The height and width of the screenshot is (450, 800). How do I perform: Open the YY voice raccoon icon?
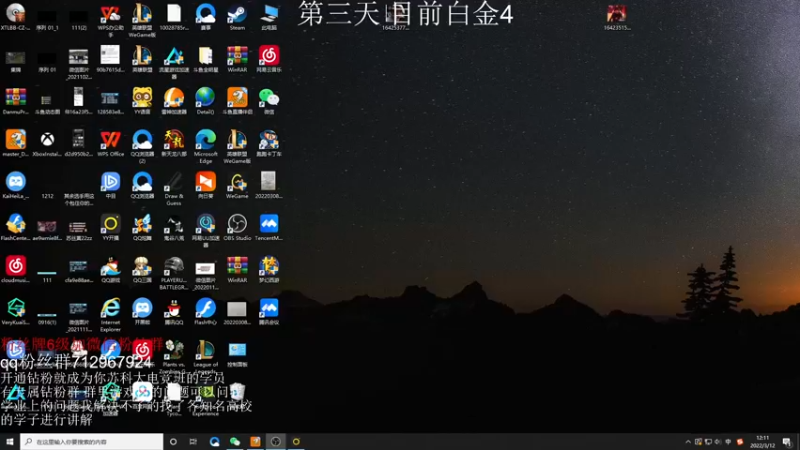click(x=142, y=101)
